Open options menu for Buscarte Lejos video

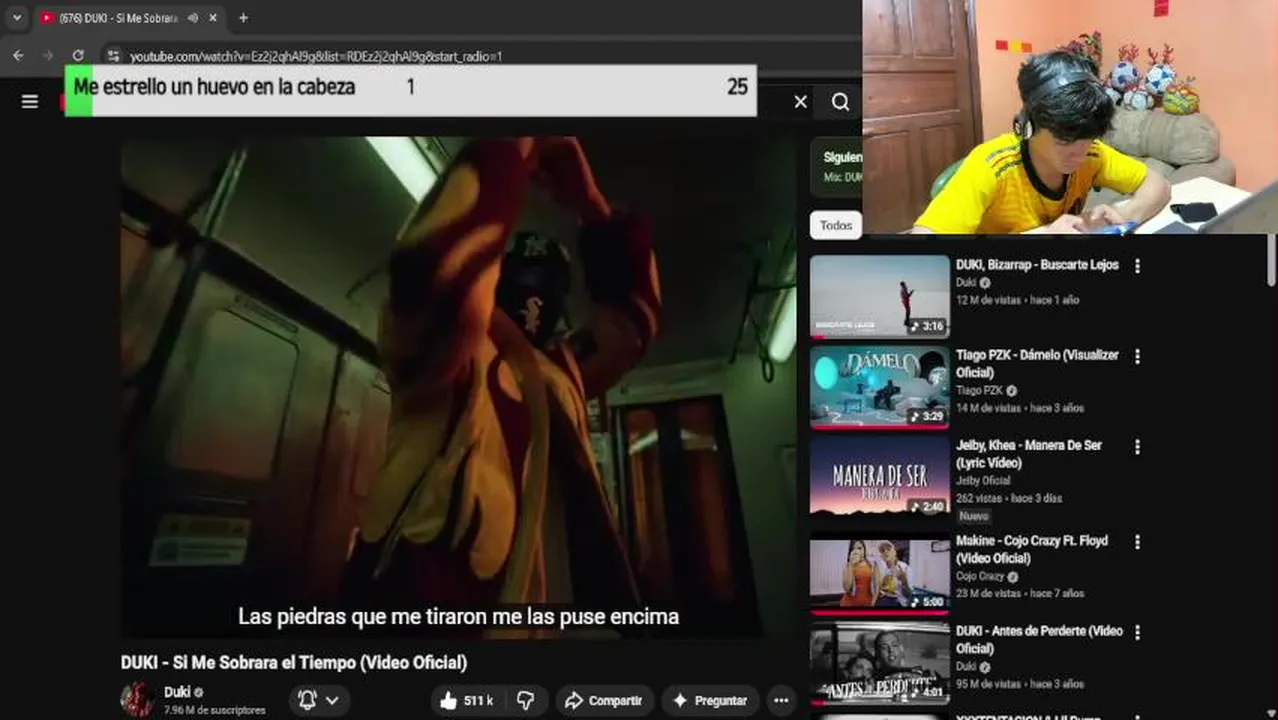[x=1137, y=266]
